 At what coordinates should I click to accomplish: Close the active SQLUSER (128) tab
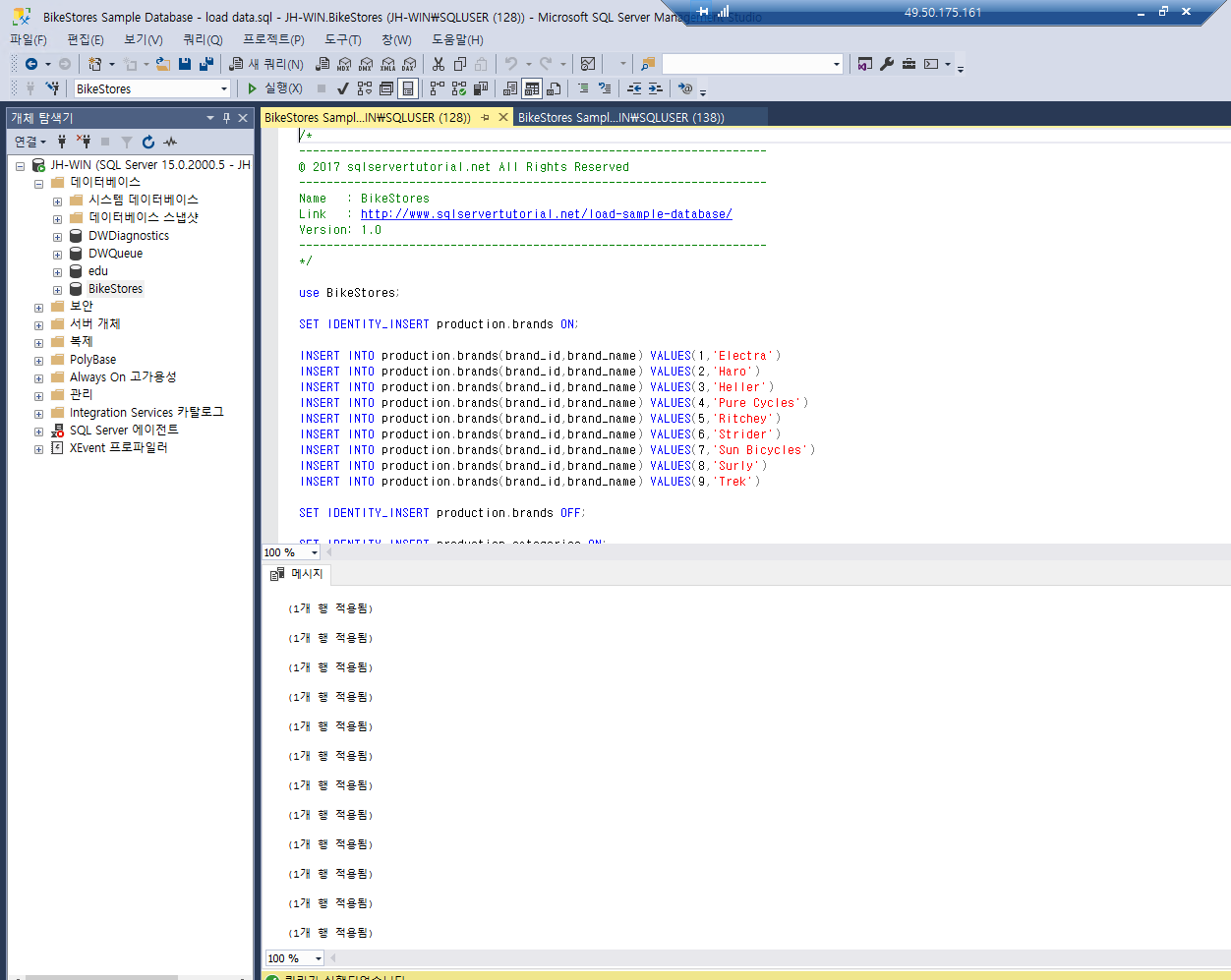tap(503, 117)
